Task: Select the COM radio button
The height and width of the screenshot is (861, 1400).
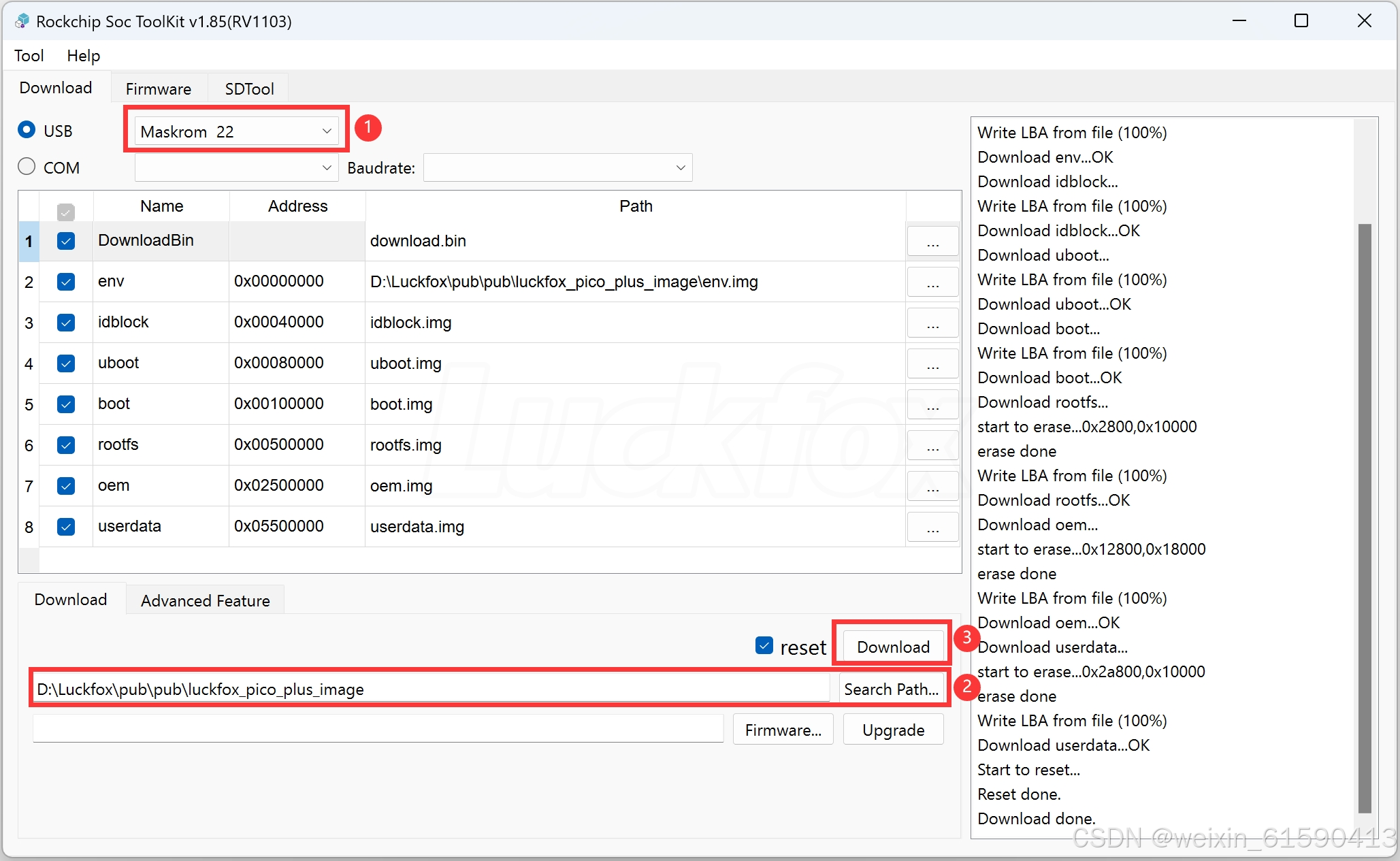Action: pos(27,167)
